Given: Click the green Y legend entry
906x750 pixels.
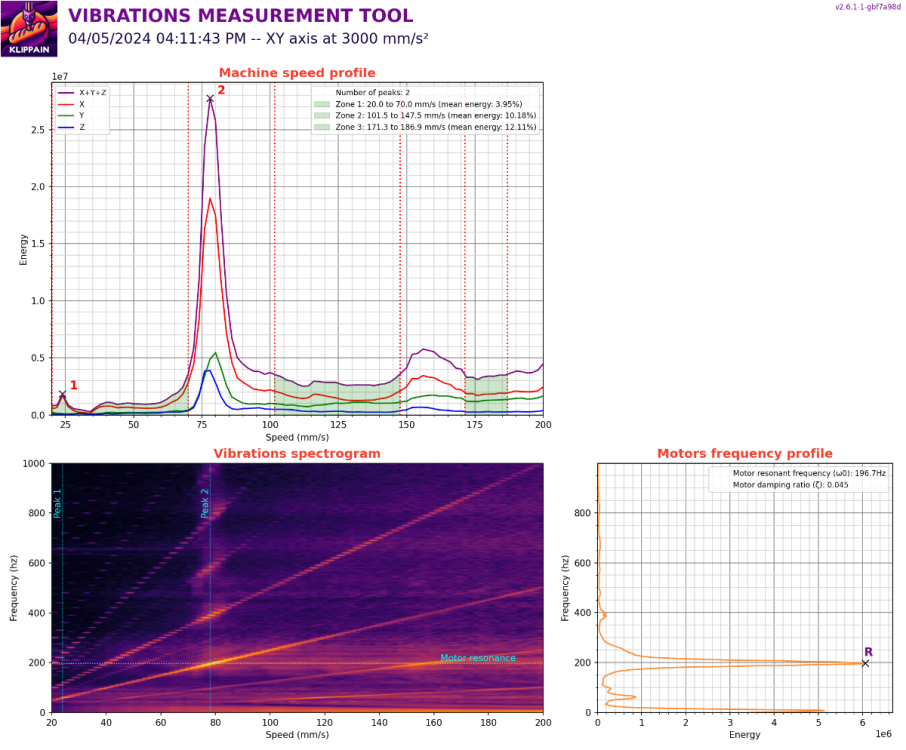Looking at the screenshot, I should click(72, 116).
